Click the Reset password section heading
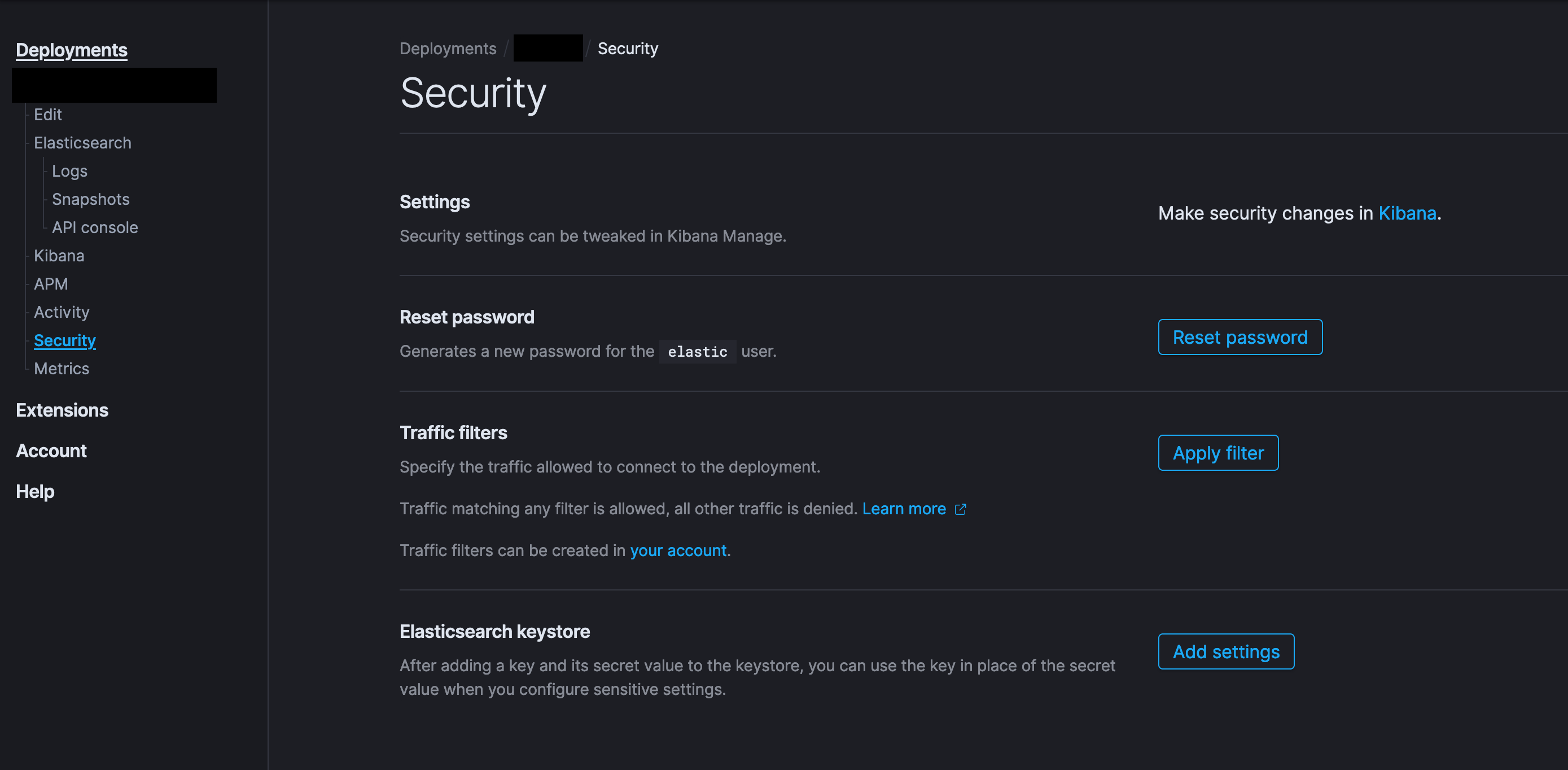The image size is (1568, 770). 467,317
